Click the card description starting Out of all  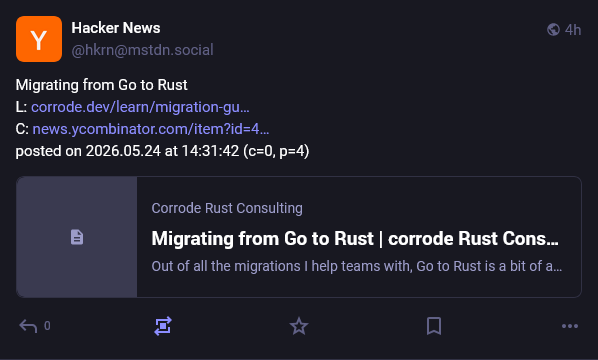357,266
